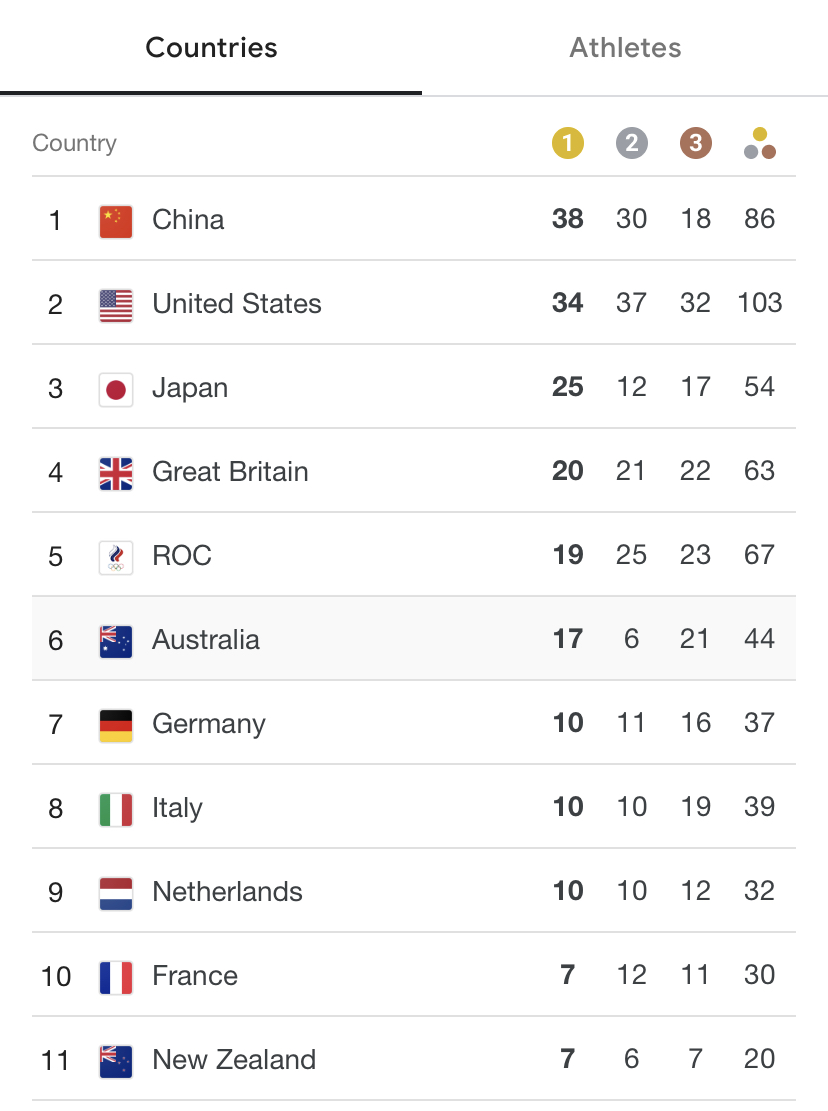Click the Germany flag icon
The height and width of the screenshot is (1111, 828).
[116, 726]
